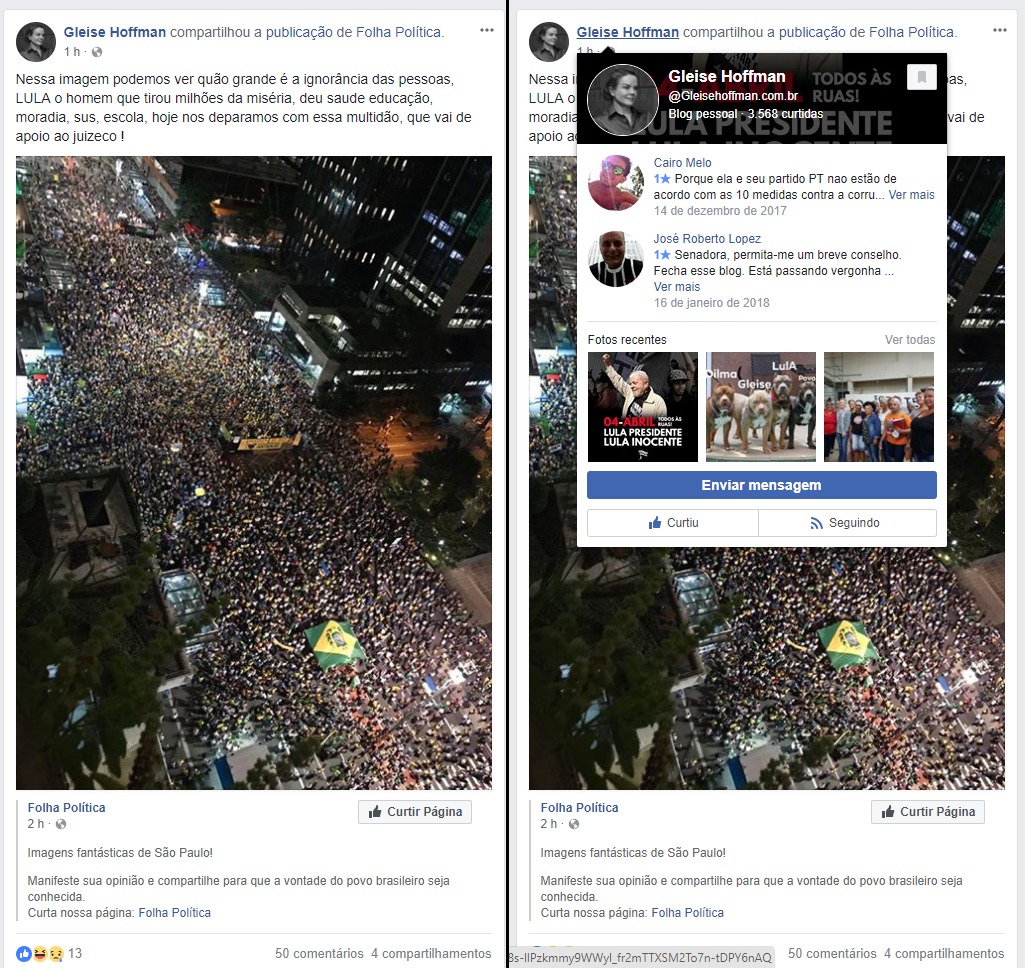Click Gleise Hoffman profile picture in left post

coord(35,42)
